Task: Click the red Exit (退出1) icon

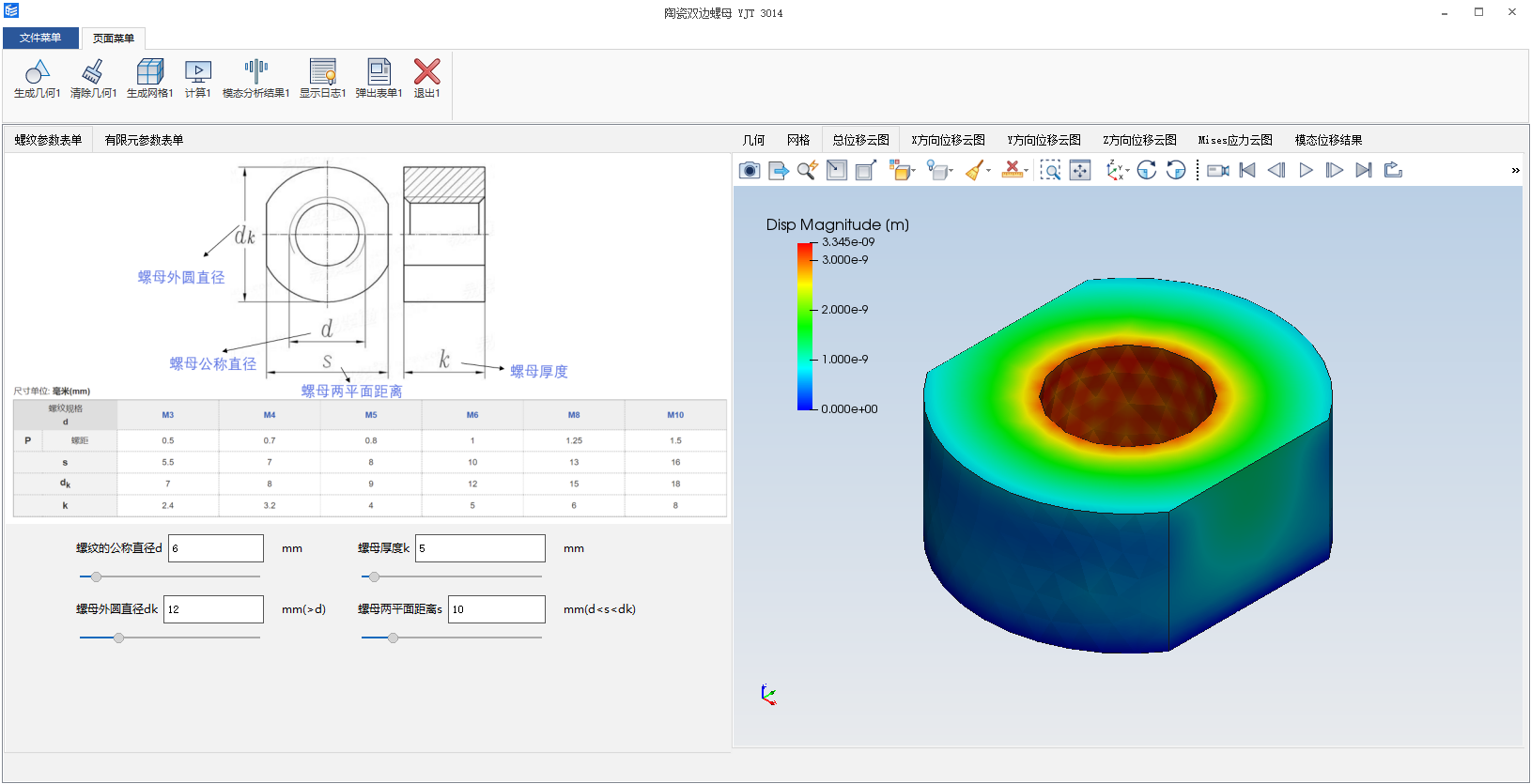Action: tap(427, 72)
